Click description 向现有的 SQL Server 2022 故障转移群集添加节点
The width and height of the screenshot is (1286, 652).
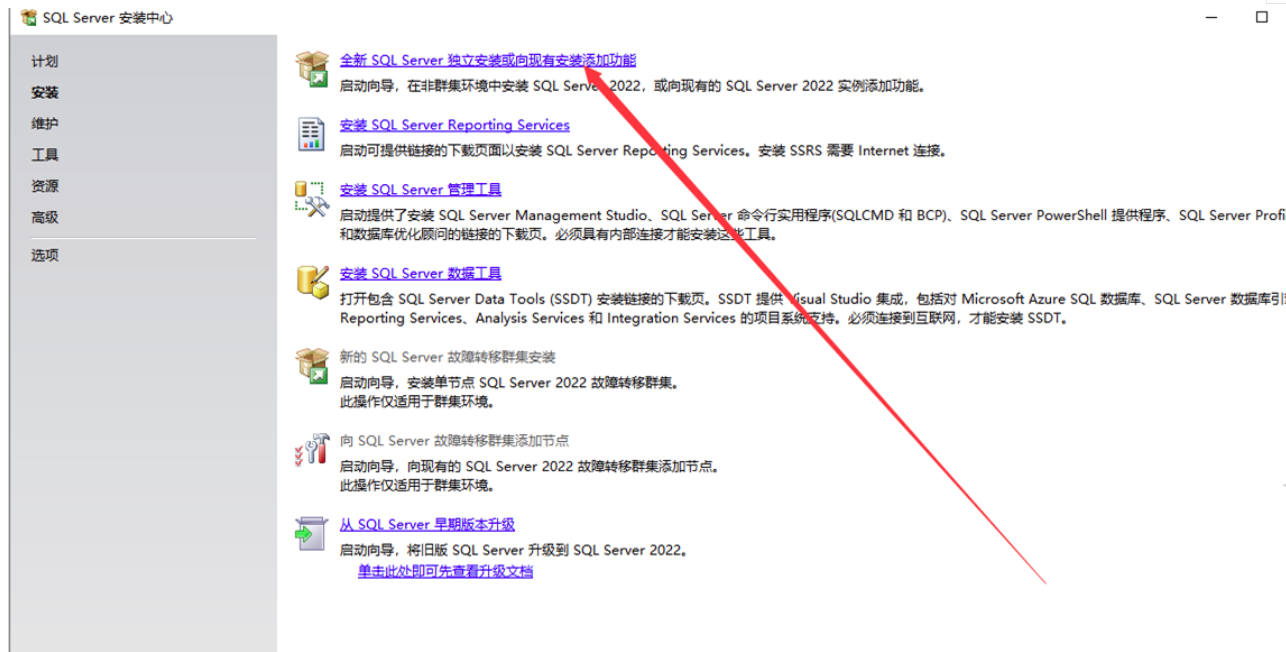[530, 466]
